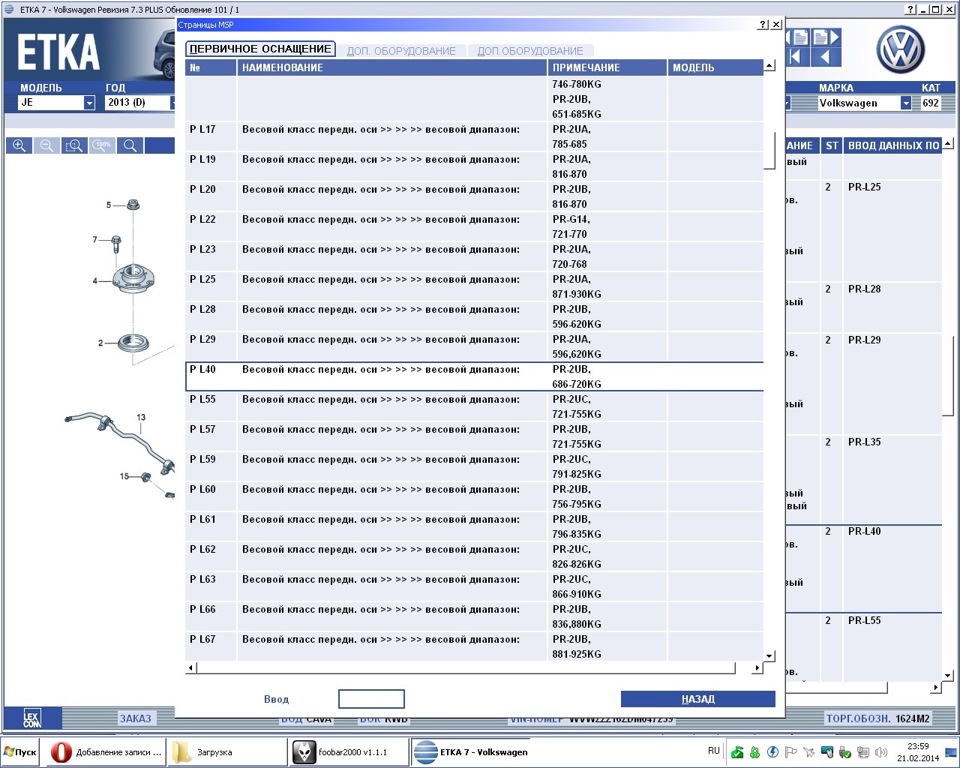Viewport: 960px width, 768px height.
Task: Click part number 4 on the diagram
Action: (x=95, y=280)
